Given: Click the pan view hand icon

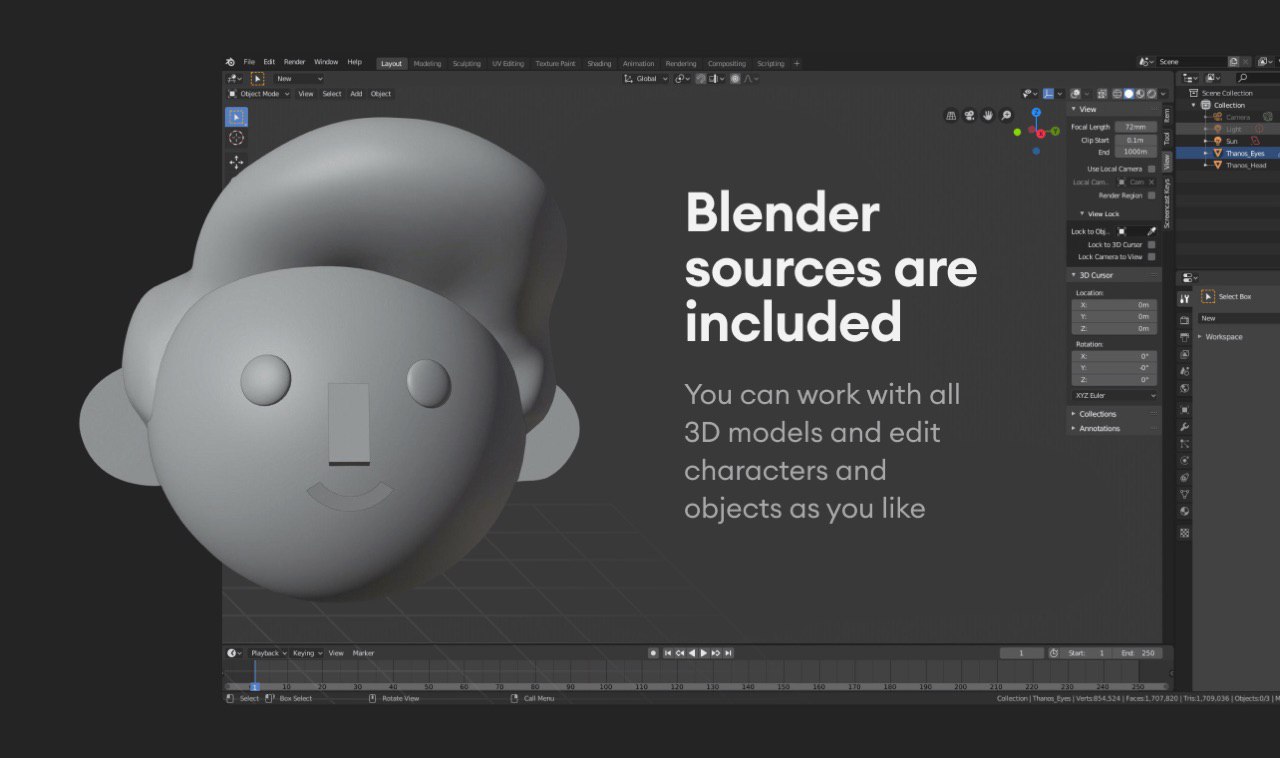Looking at the screenshot, I should point(988,115).
